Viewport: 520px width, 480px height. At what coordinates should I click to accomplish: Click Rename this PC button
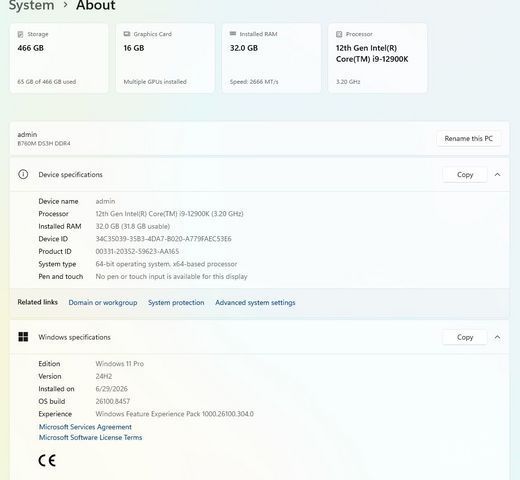[468, 138]
